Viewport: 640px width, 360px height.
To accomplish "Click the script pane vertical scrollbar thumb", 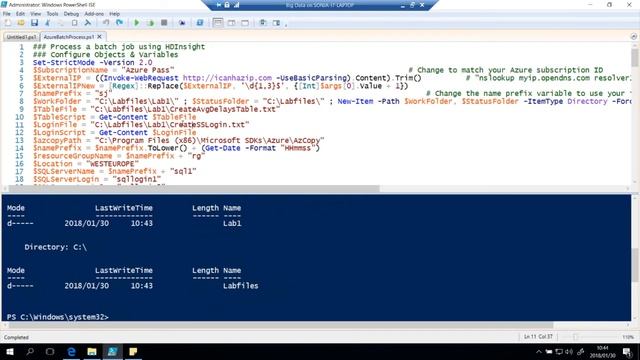I will coord(634,58).
